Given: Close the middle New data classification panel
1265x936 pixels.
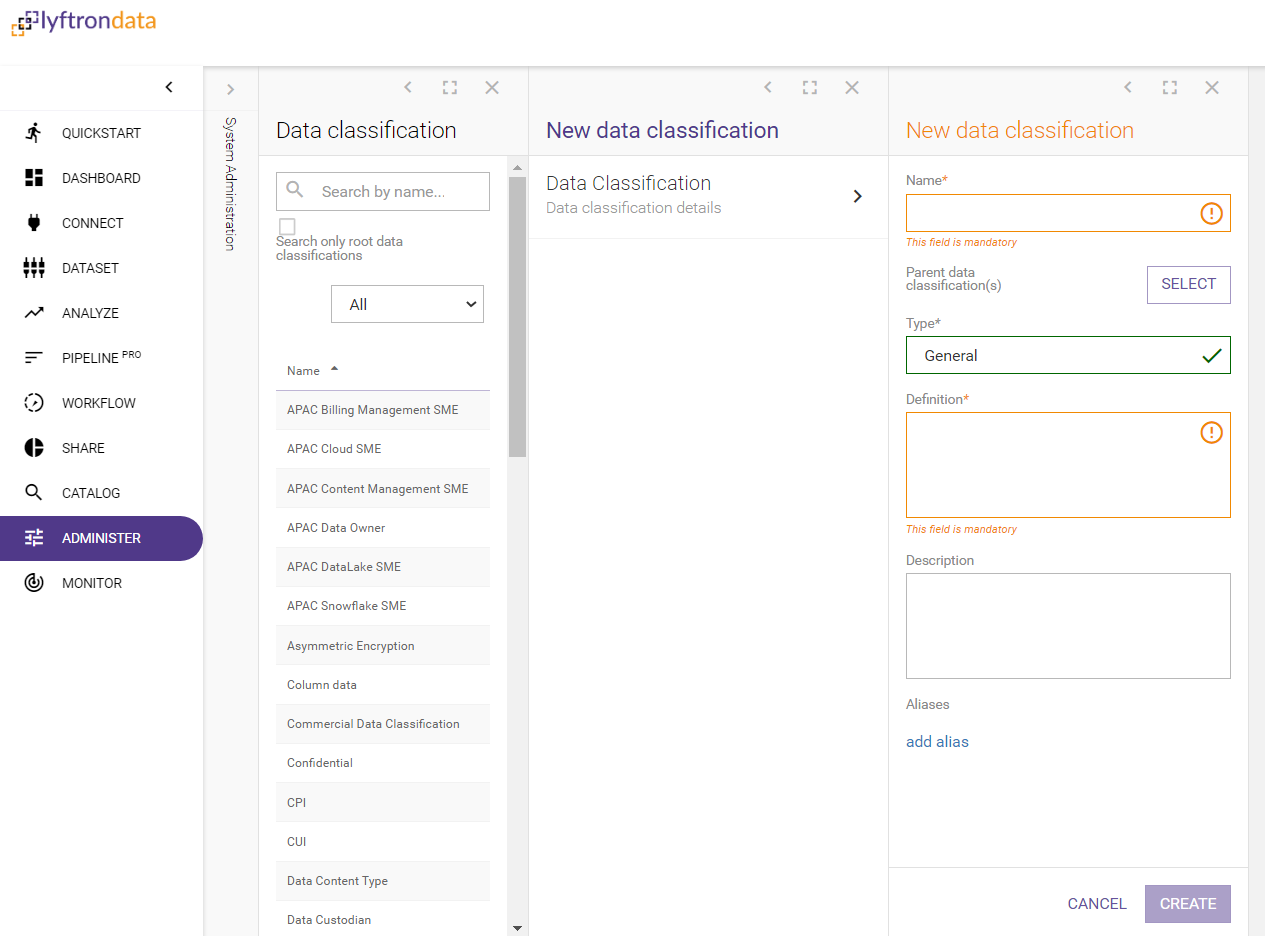Looking at the screenshot, I should click(852, 88).
